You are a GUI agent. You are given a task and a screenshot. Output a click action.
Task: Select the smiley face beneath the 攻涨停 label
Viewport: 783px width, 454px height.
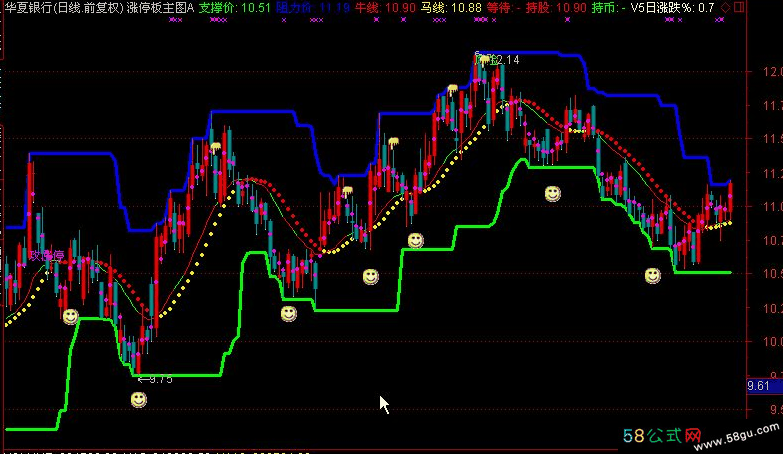[70, 316]
